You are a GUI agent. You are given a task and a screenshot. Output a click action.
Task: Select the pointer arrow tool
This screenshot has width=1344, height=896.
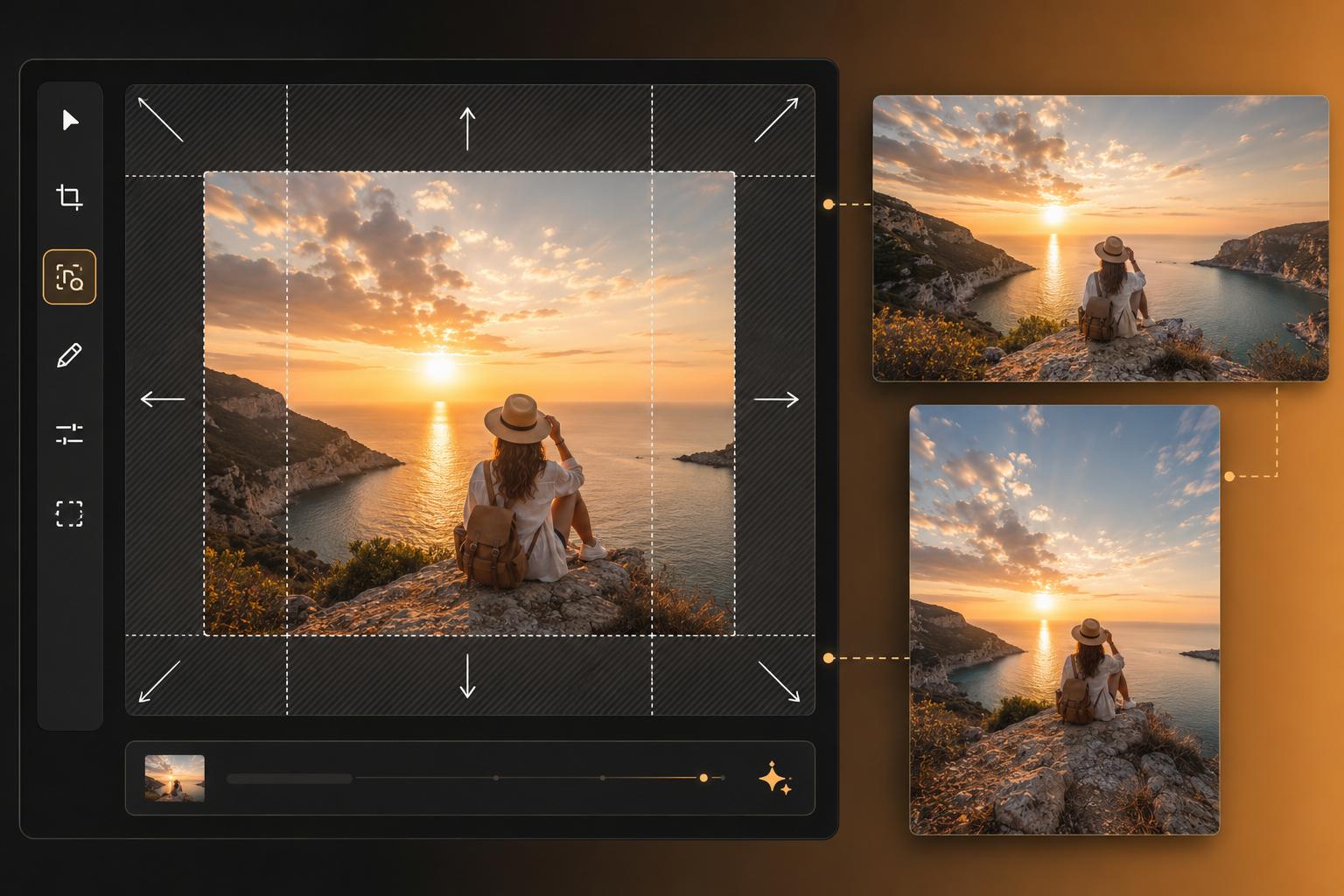coord(70,120)
